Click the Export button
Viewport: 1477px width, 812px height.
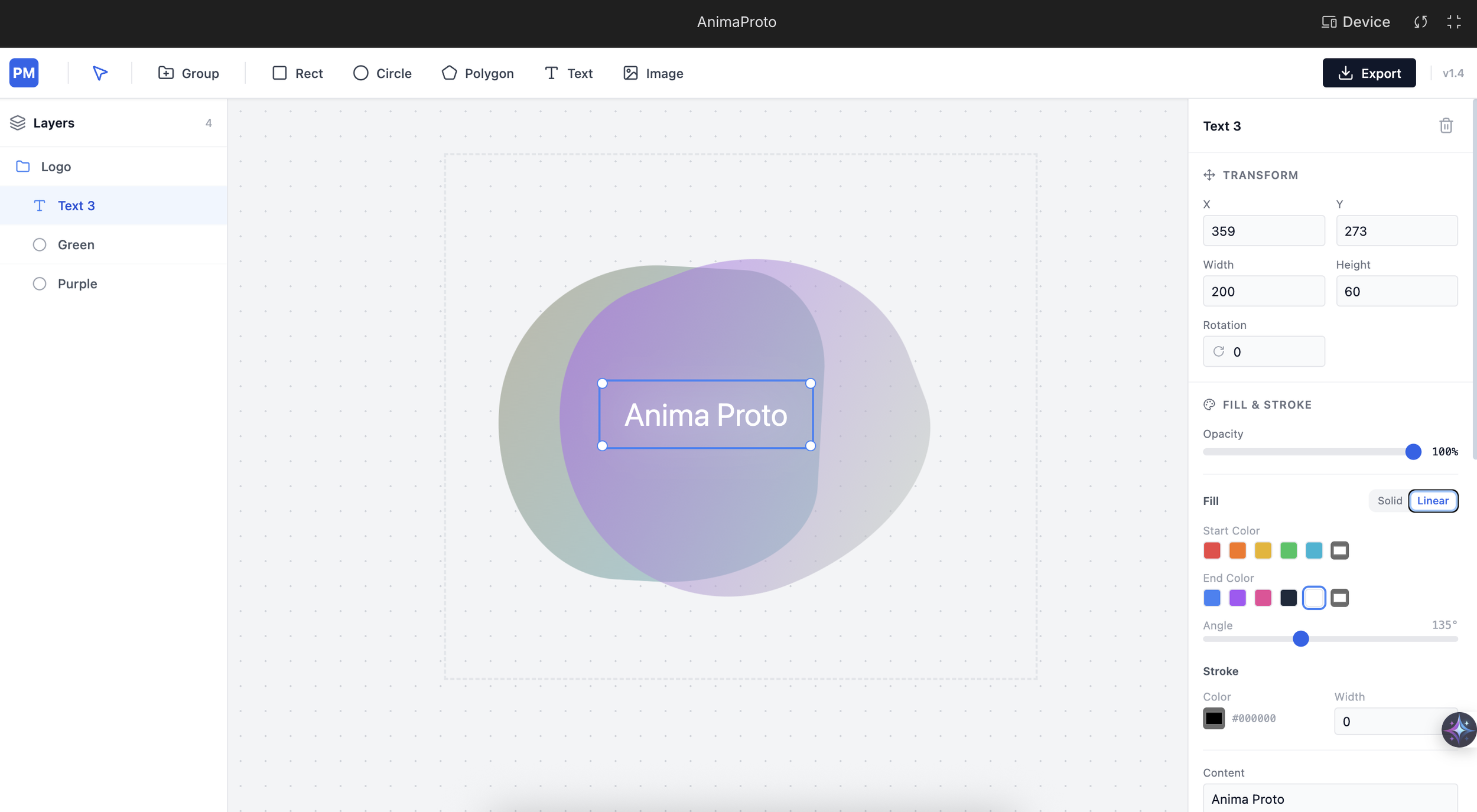pyautogui.click(x=1369, y=73)
